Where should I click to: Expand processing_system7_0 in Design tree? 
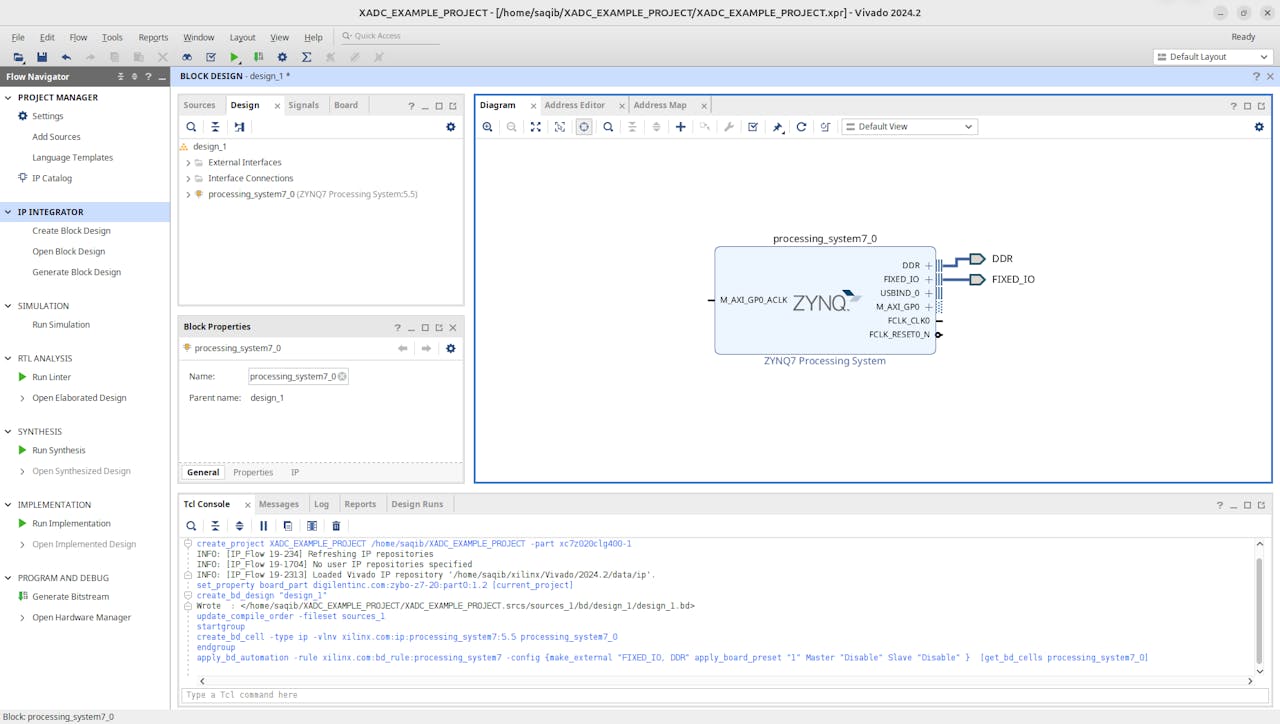(188, 195)
